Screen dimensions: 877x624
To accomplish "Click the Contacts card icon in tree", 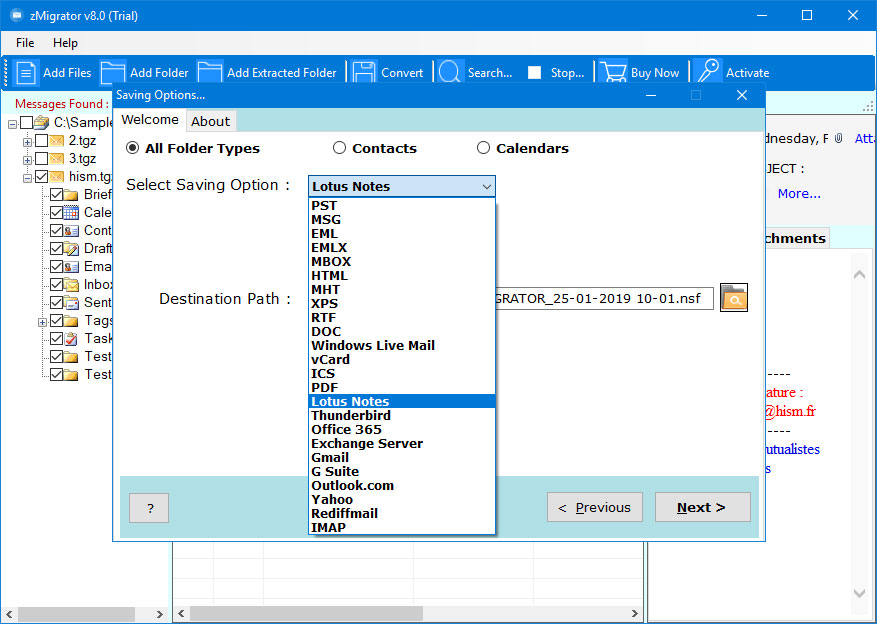I will coord(71,230).
